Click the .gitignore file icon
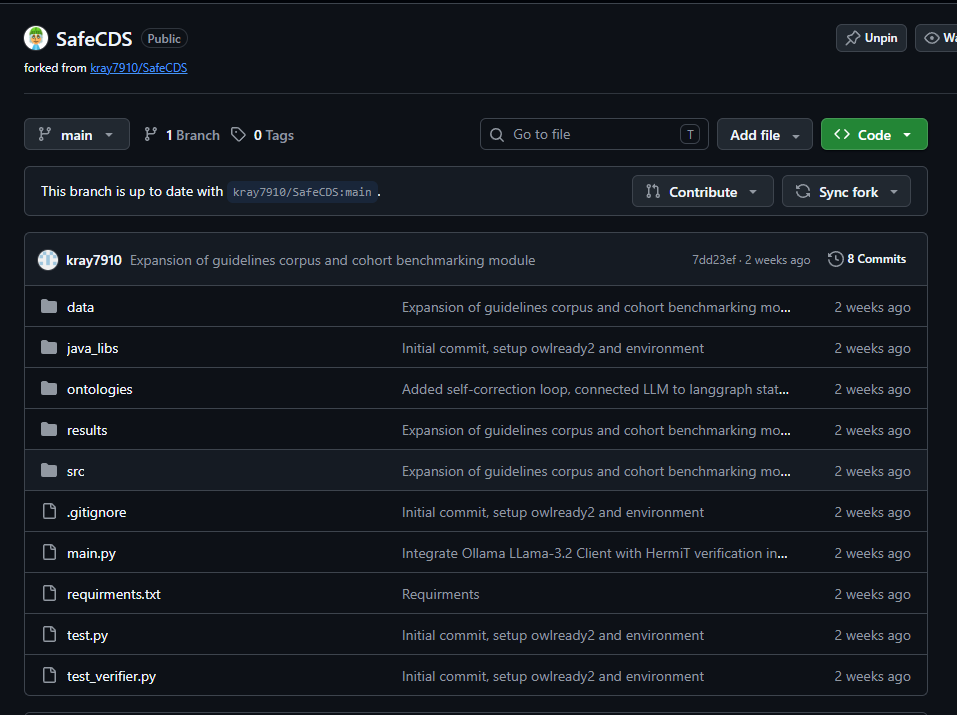957x715 pixels. tap(49, 511)
